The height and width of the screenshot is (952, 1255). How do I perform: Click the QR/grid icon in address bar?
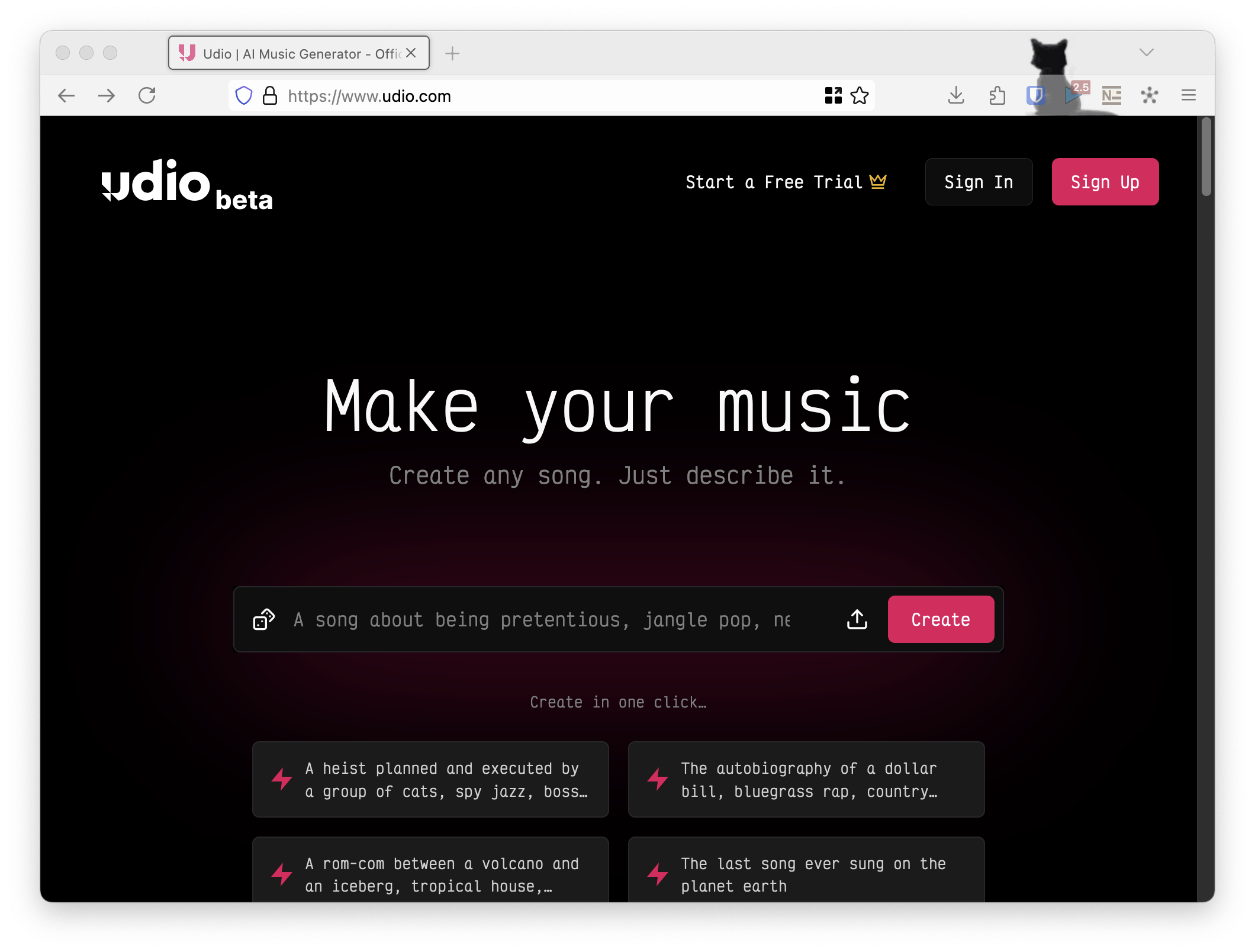[x=833, y=95]
